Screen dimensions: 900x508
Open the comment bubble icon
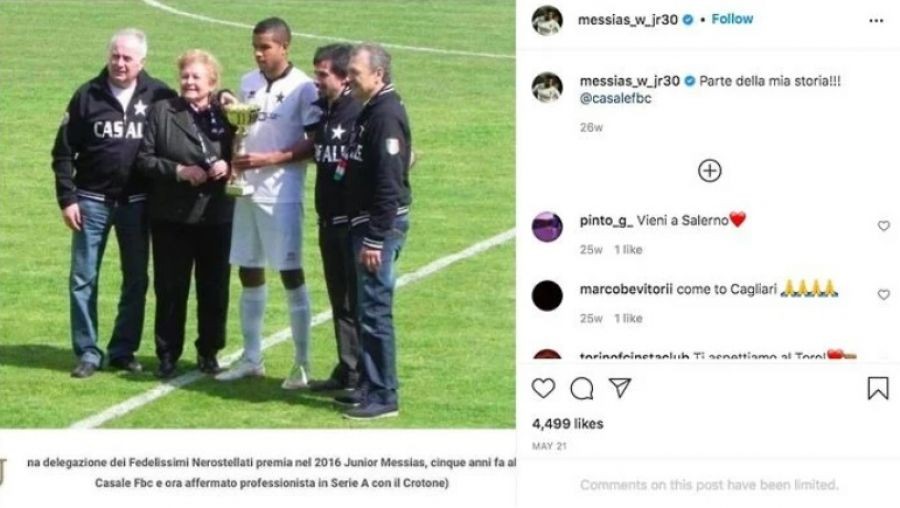click(581, 389)
